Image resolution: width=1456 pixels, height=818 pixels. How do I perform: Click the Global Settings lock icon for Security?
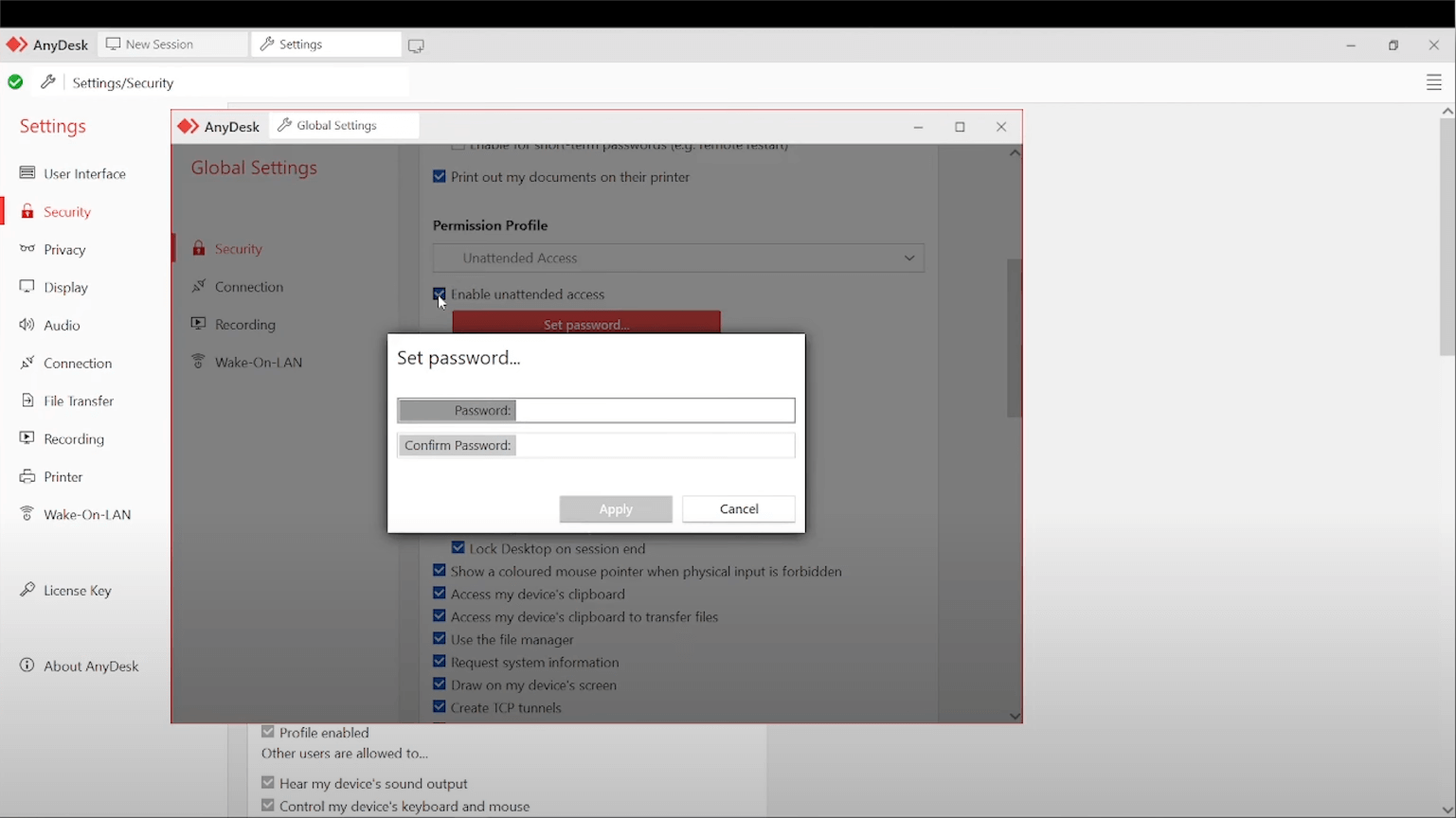pos(198,248)
